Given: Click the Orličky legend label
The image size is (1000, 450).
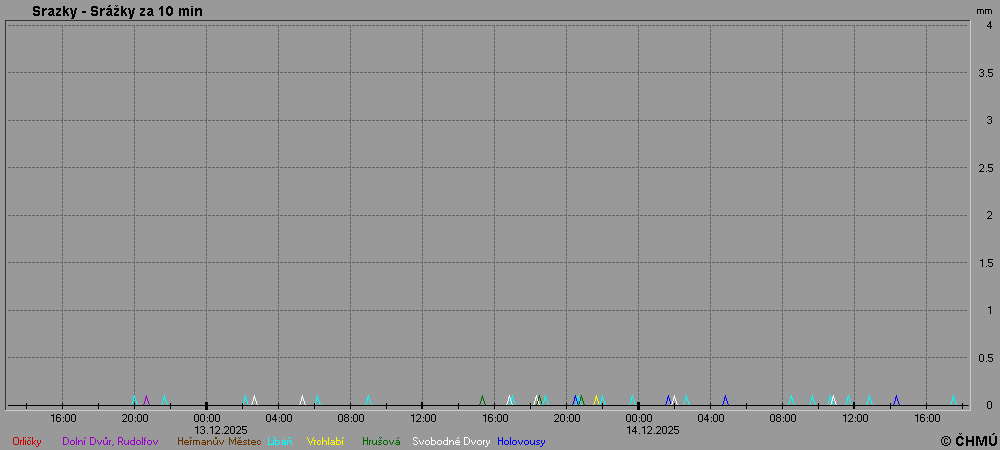Looking at the screenshot, I should pyautogui.click(x=27, y=441).
